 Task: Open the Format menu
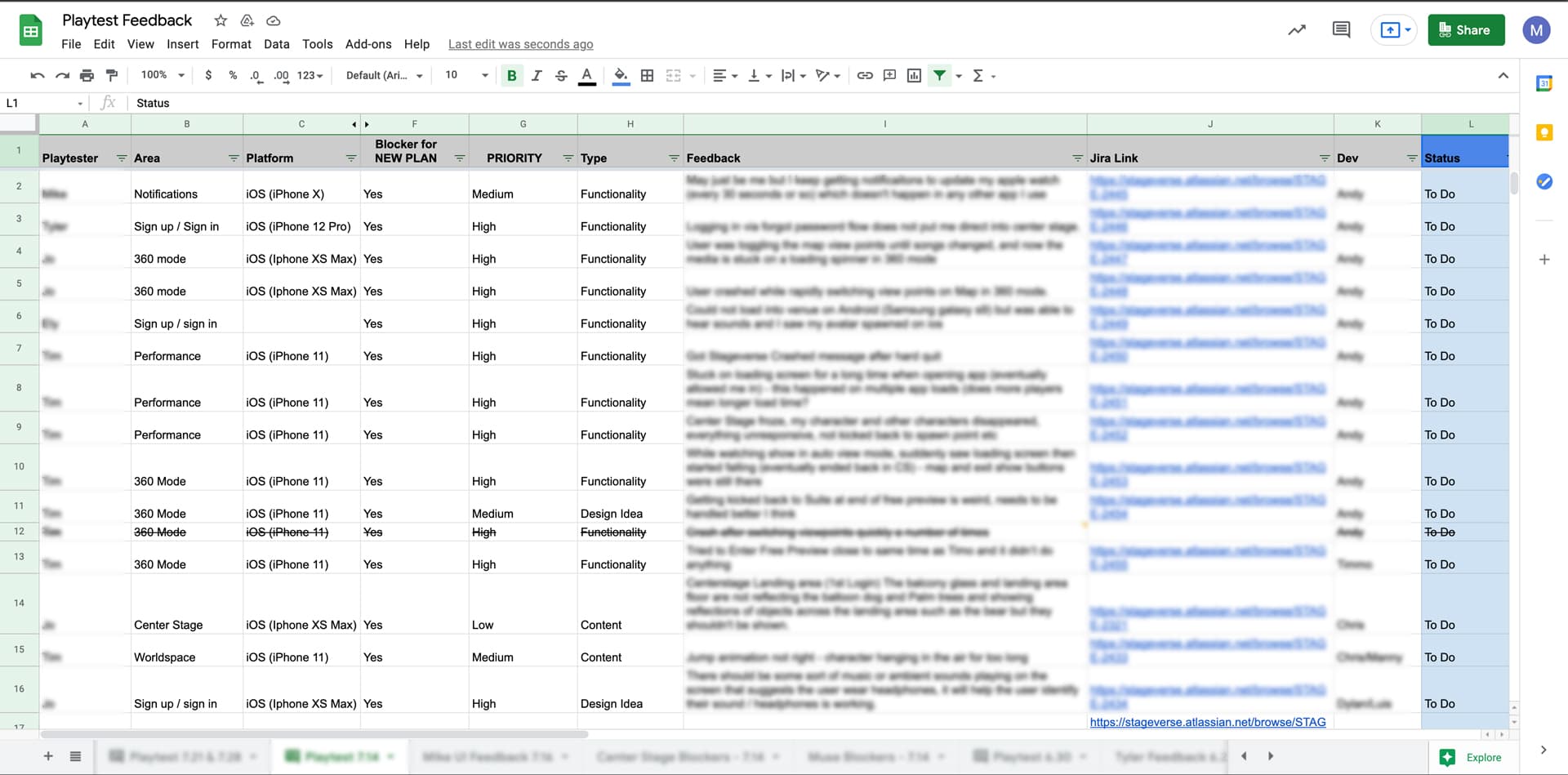tap(231, 44)
